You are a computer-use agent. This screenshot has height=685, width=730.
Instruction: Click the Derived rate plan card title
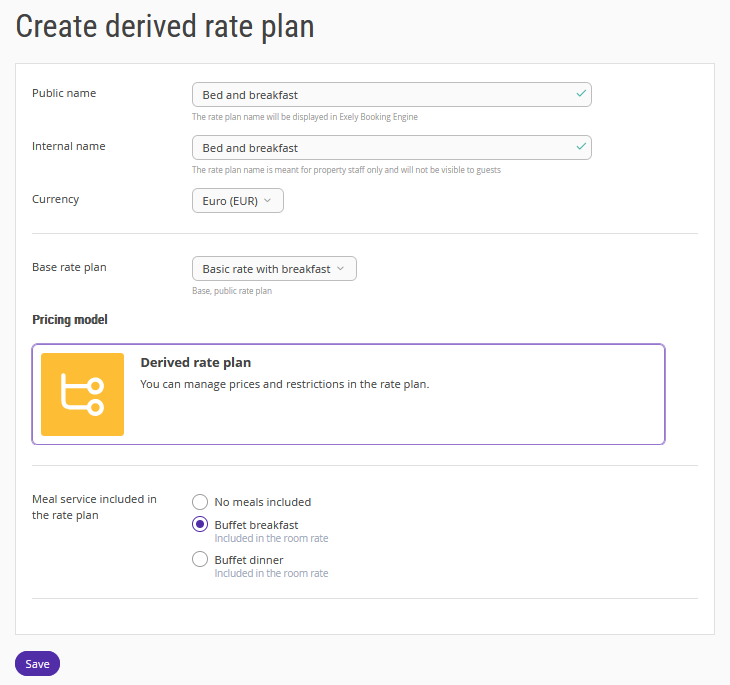pyautogui.click(x=195, y=362)
